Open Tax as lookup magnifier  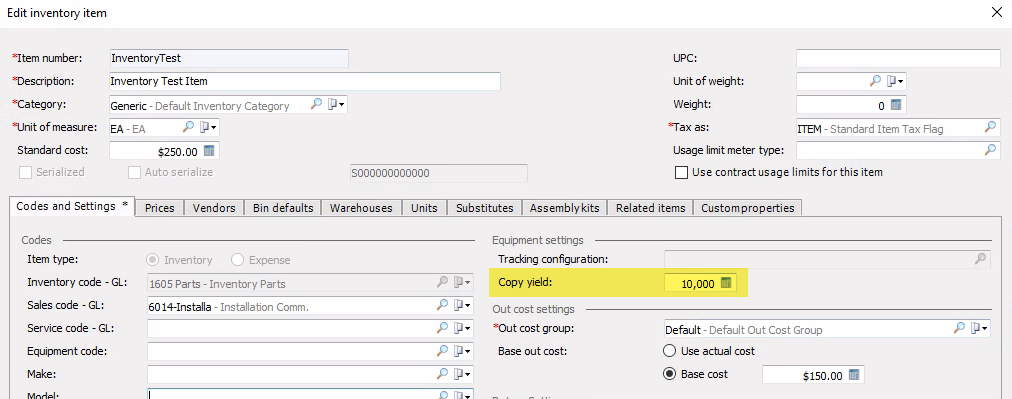click(x=990, y=127)
